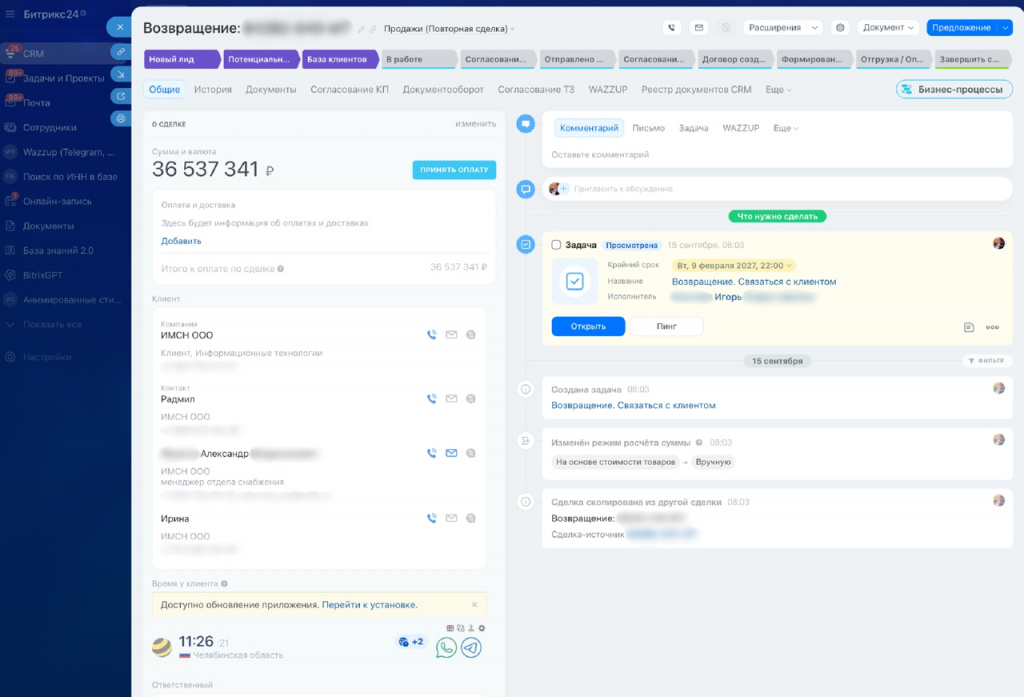Click the Пинг button on the task card
The height and width of the screenshot is (697, 1024).
(667, 326)
